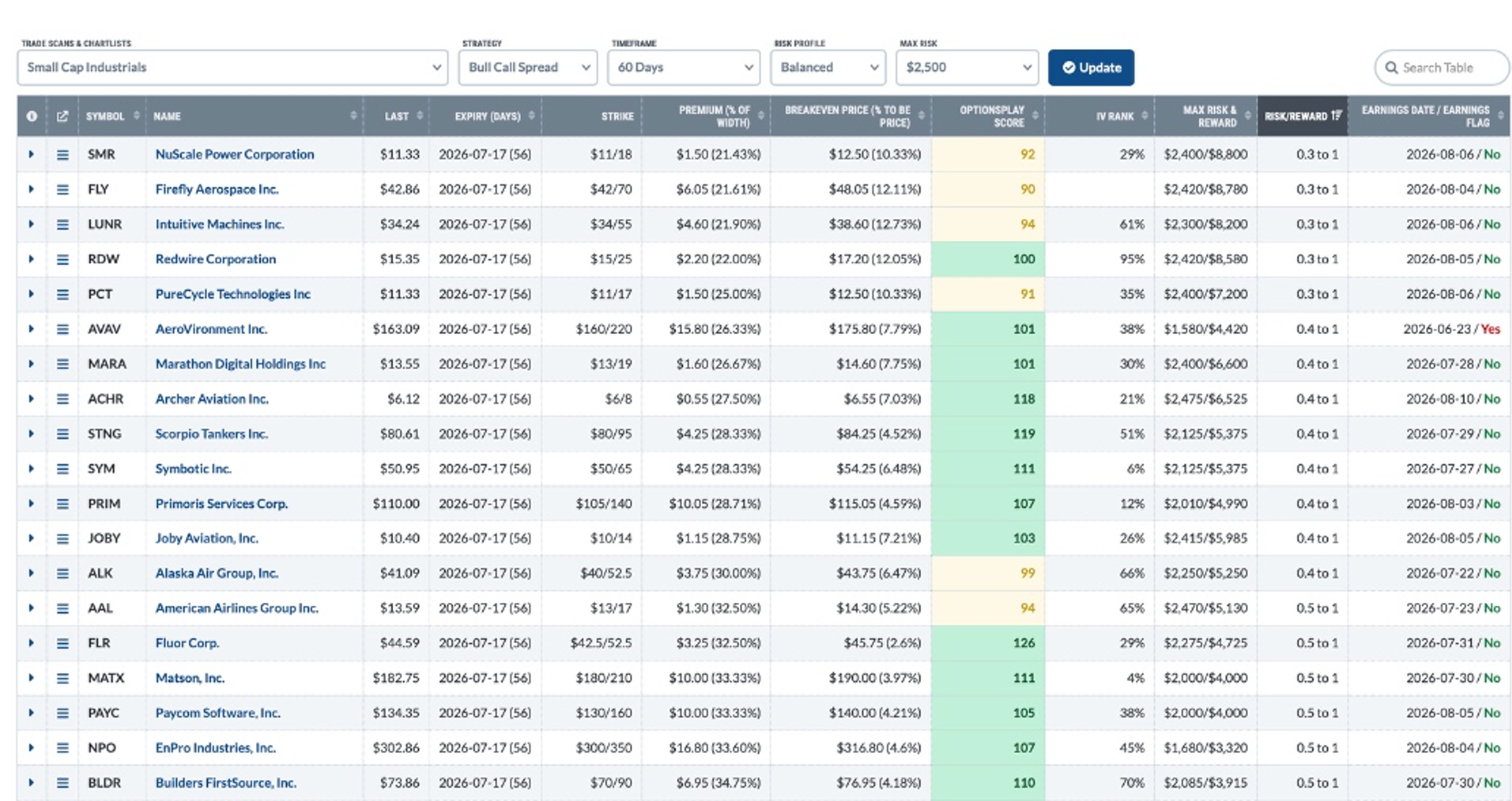
Task: Click the red Yes earnings flag for AVAV
Action: tap(1490, 329)
